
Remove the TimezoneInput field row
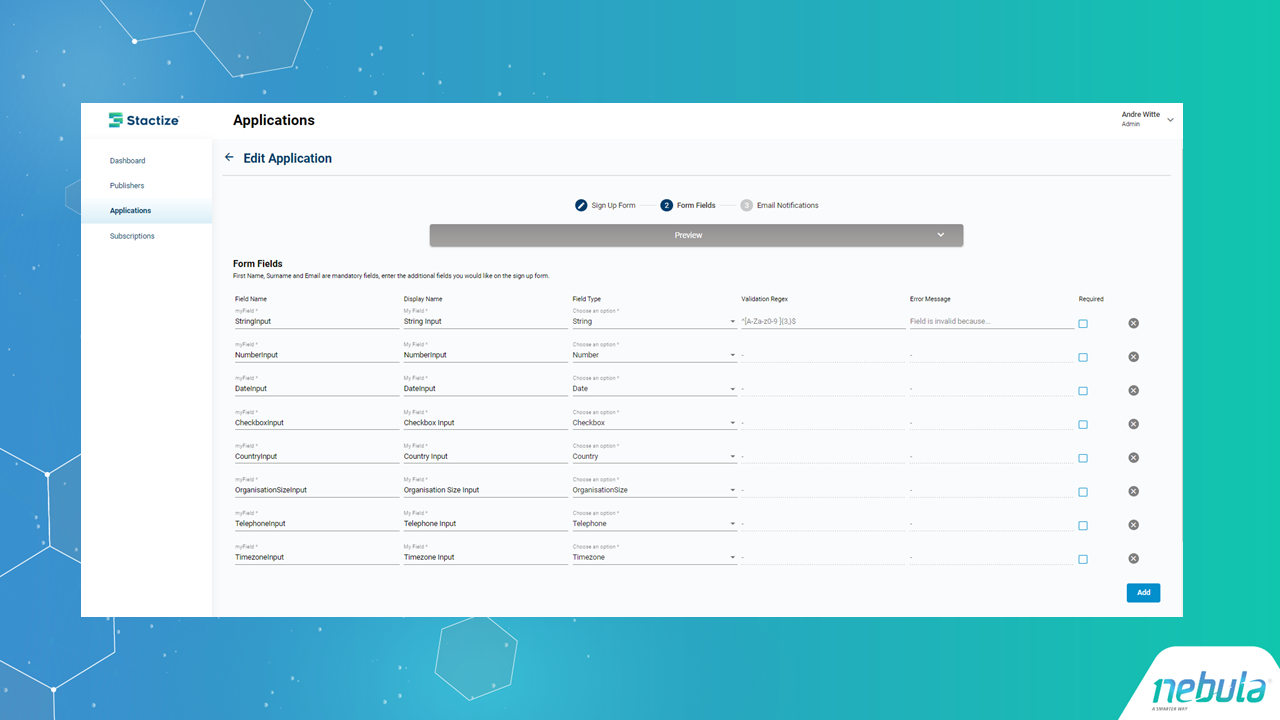pos(1133,559)
